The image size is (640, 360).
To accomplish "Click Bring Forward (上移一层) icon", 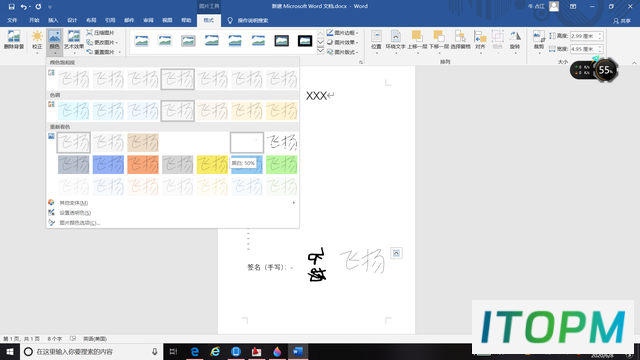I will [417, 40].
